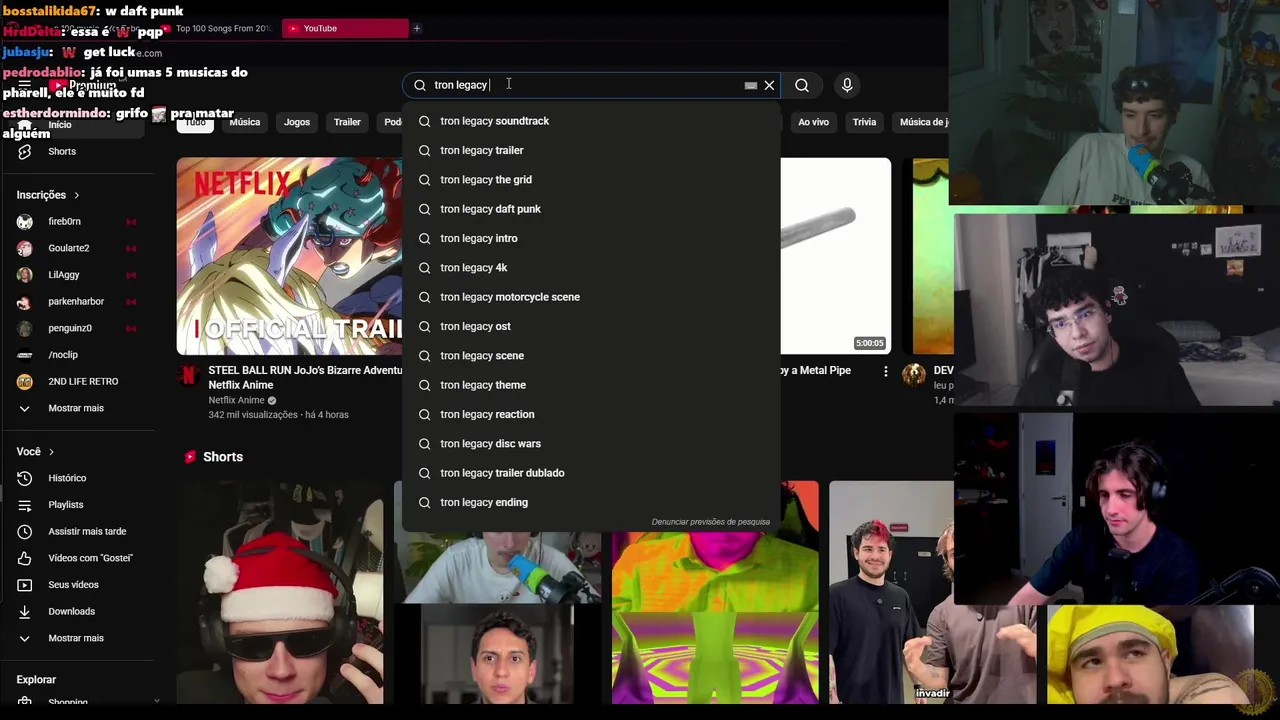
Task: Choose suggestion tron legacy reaction
Action: point(591,414)
